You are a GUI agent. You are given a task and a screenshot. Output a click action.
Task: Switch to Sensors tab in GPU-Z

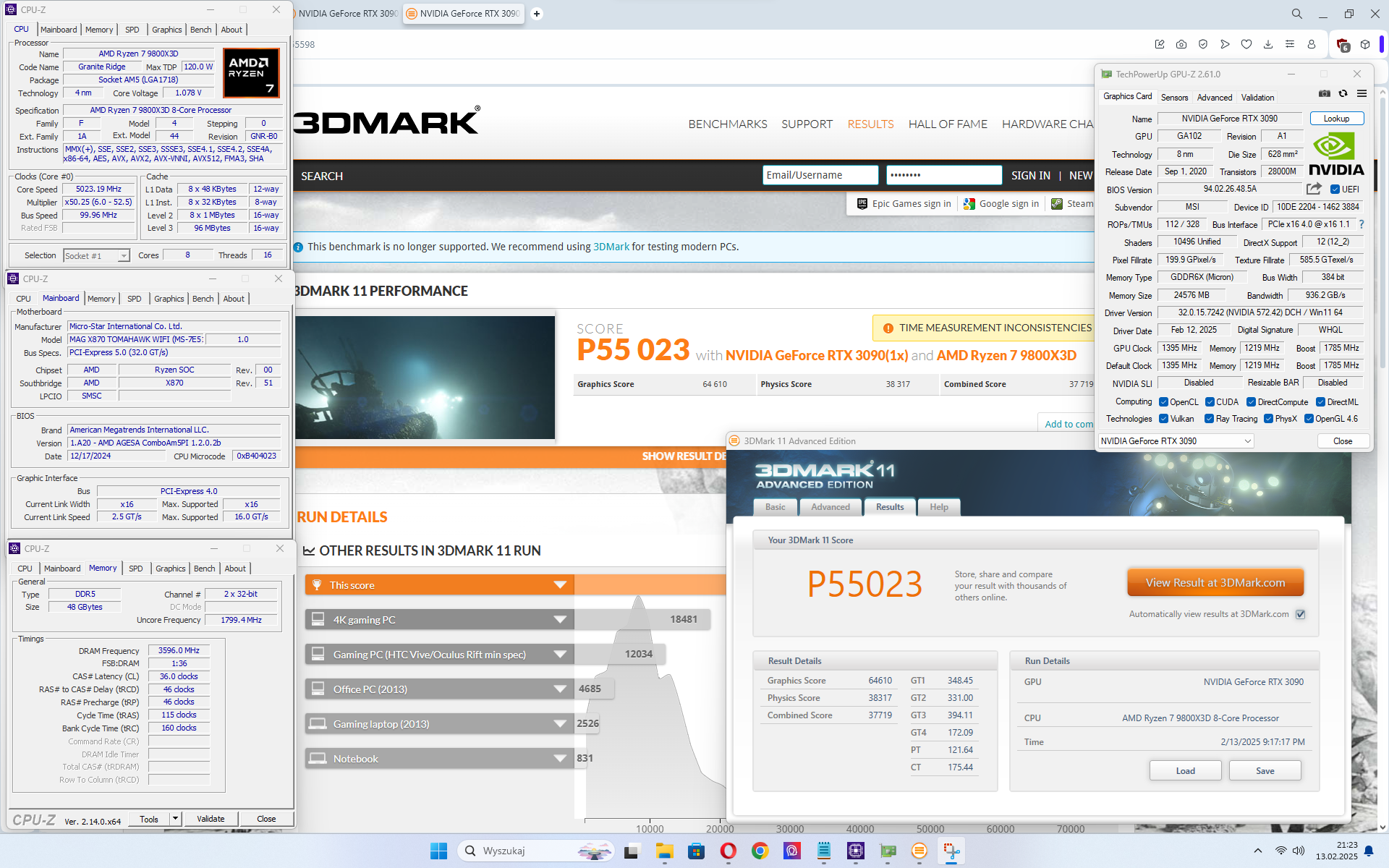coord(1174,98)
